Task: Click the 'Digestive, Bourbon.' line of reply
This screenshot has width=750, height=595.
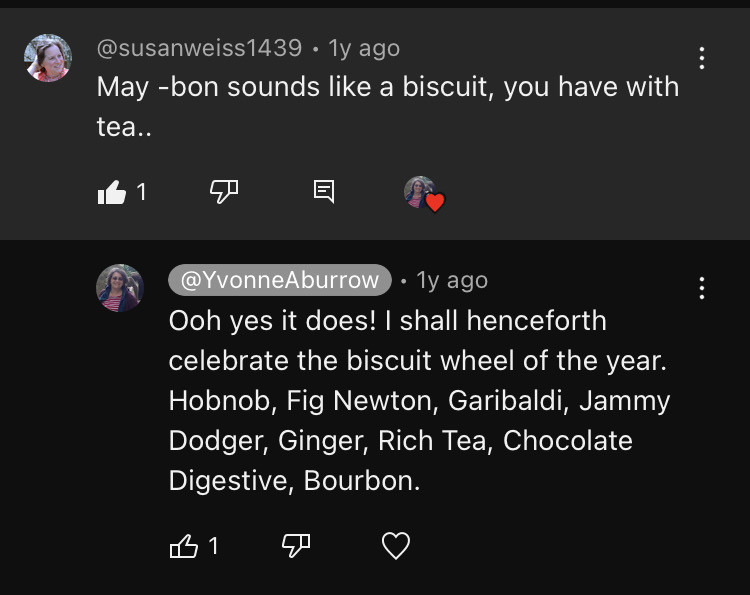Action: pyautogui.click(x=294, y=480)
